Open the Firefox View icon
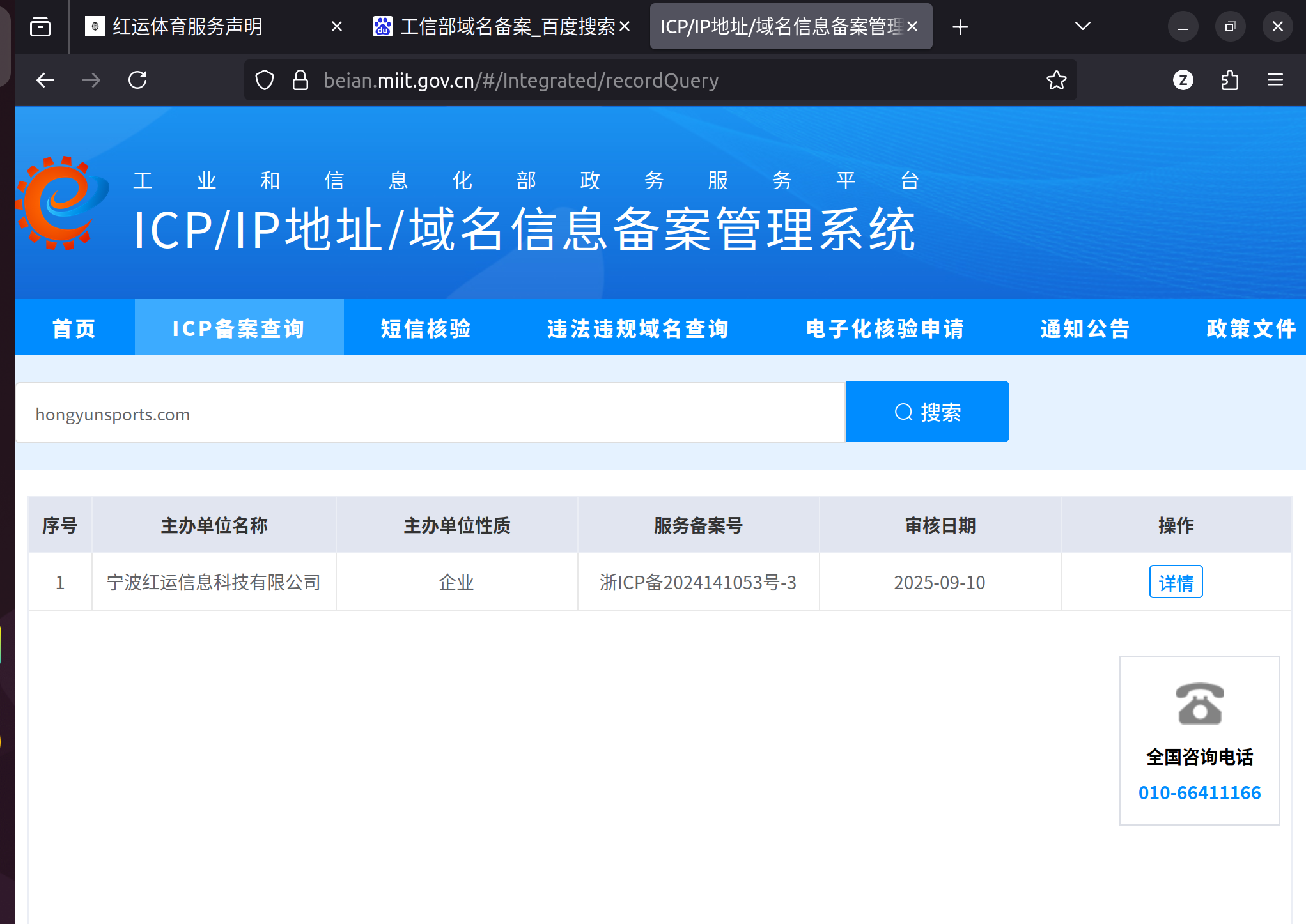Image resolution: width=1306 pixels, height=924 pixels. tap(40, 27)
